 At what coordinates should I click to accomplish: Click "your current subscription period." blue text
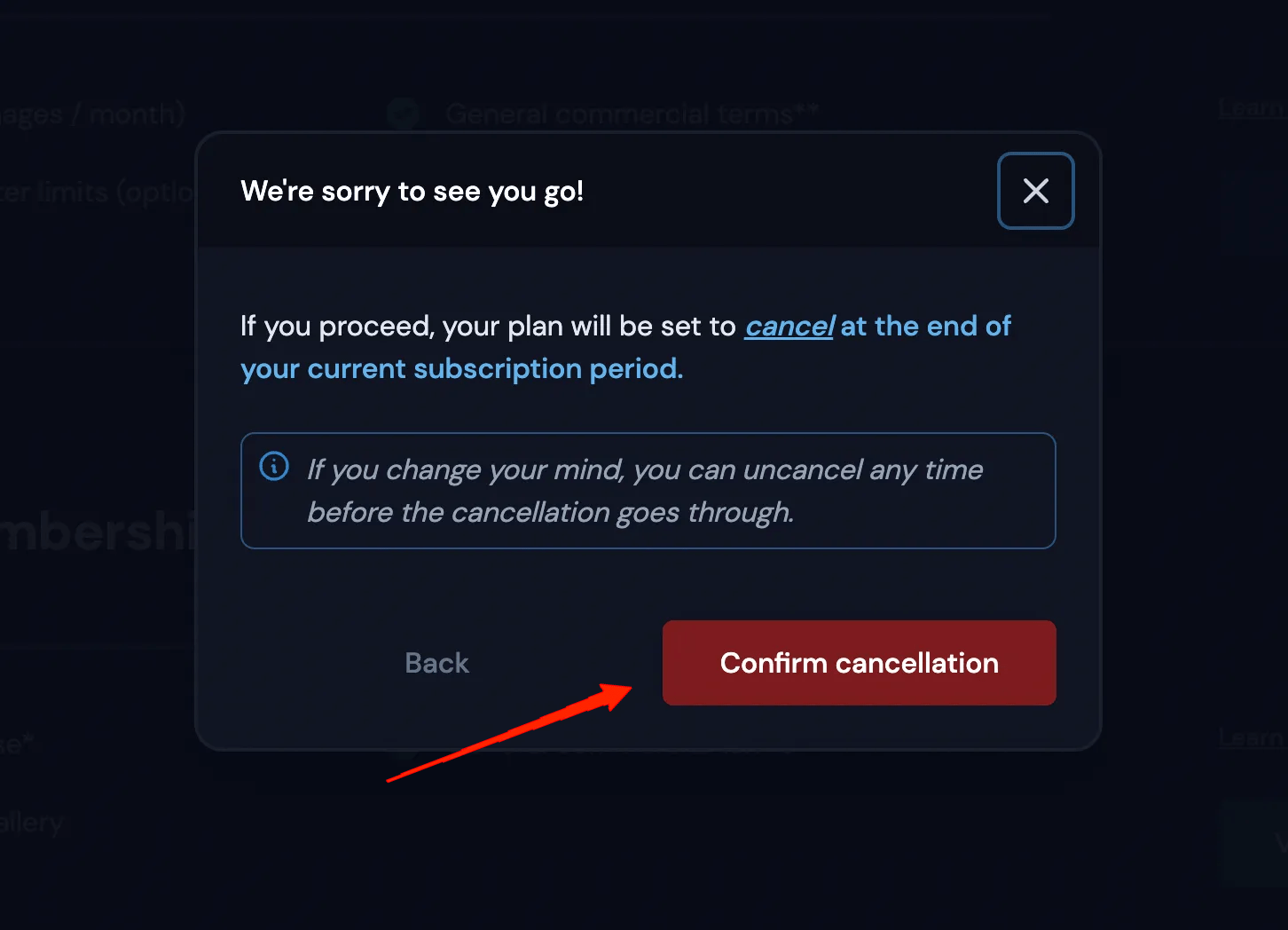point(461,369)
